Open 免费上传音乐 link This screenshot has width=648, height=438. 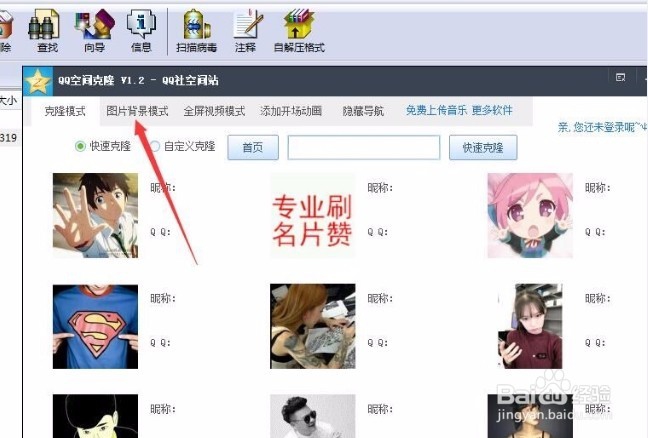[x=436, y=110]
